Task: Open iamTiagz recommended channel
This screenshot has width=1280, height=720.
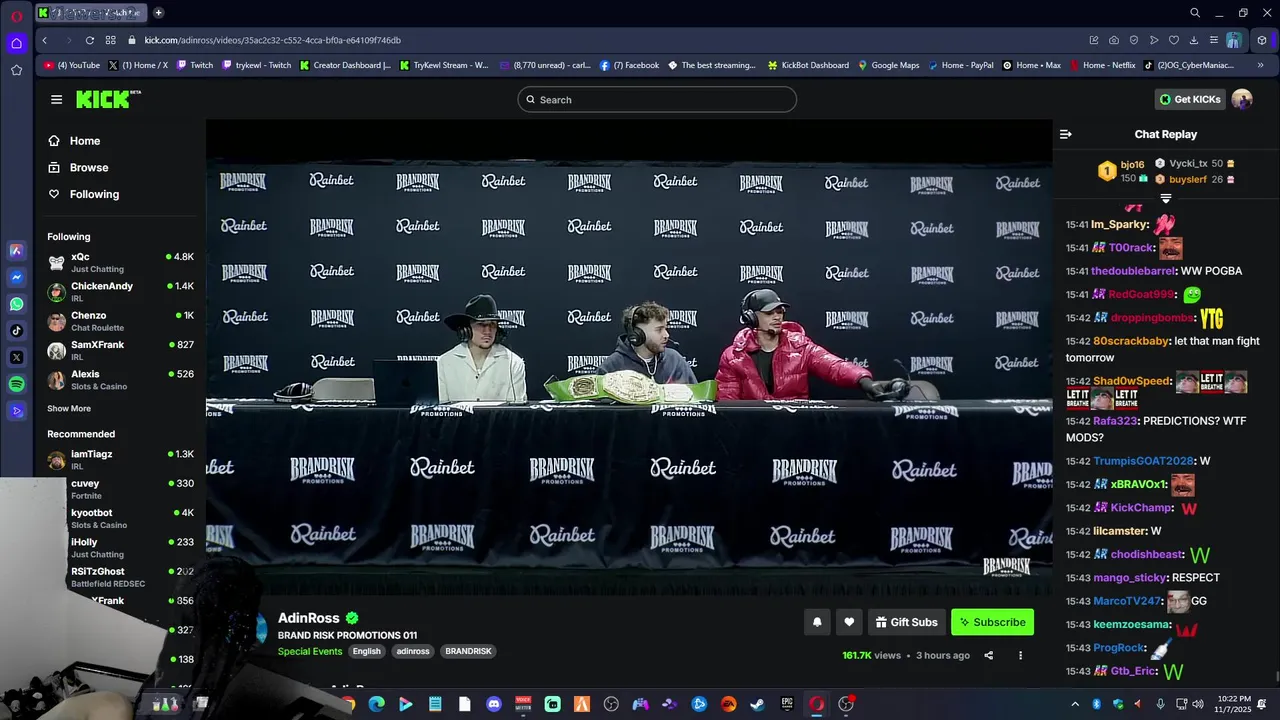Action: click(120, 459)
